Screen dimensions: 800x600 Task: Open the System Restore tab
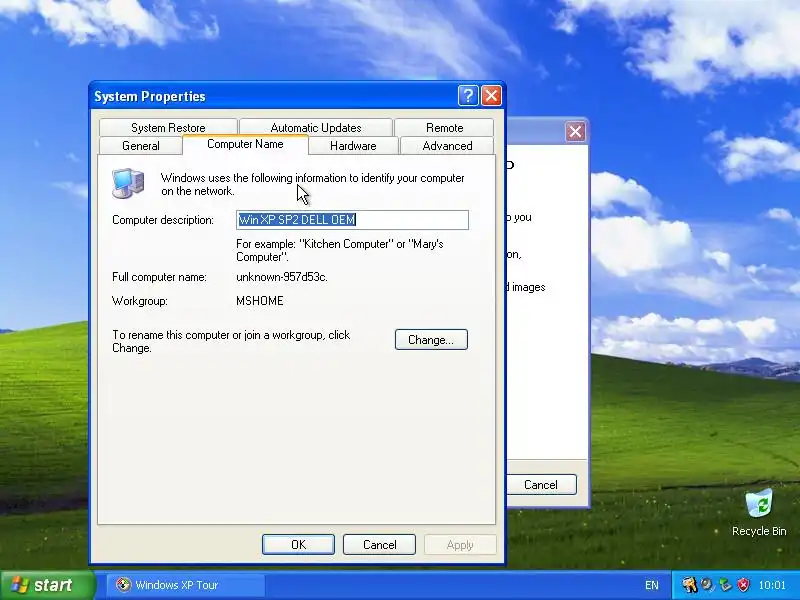168,128
